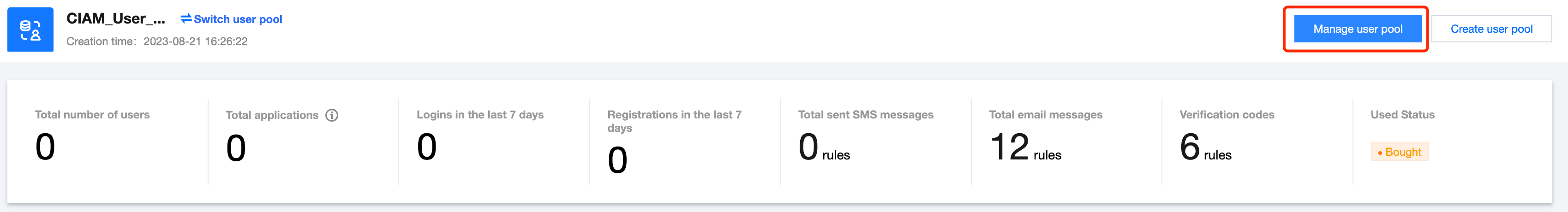Click the Total applications label
Viewport: 1568px width, 212px height.
pyautogui.click(x=272, y=115)
